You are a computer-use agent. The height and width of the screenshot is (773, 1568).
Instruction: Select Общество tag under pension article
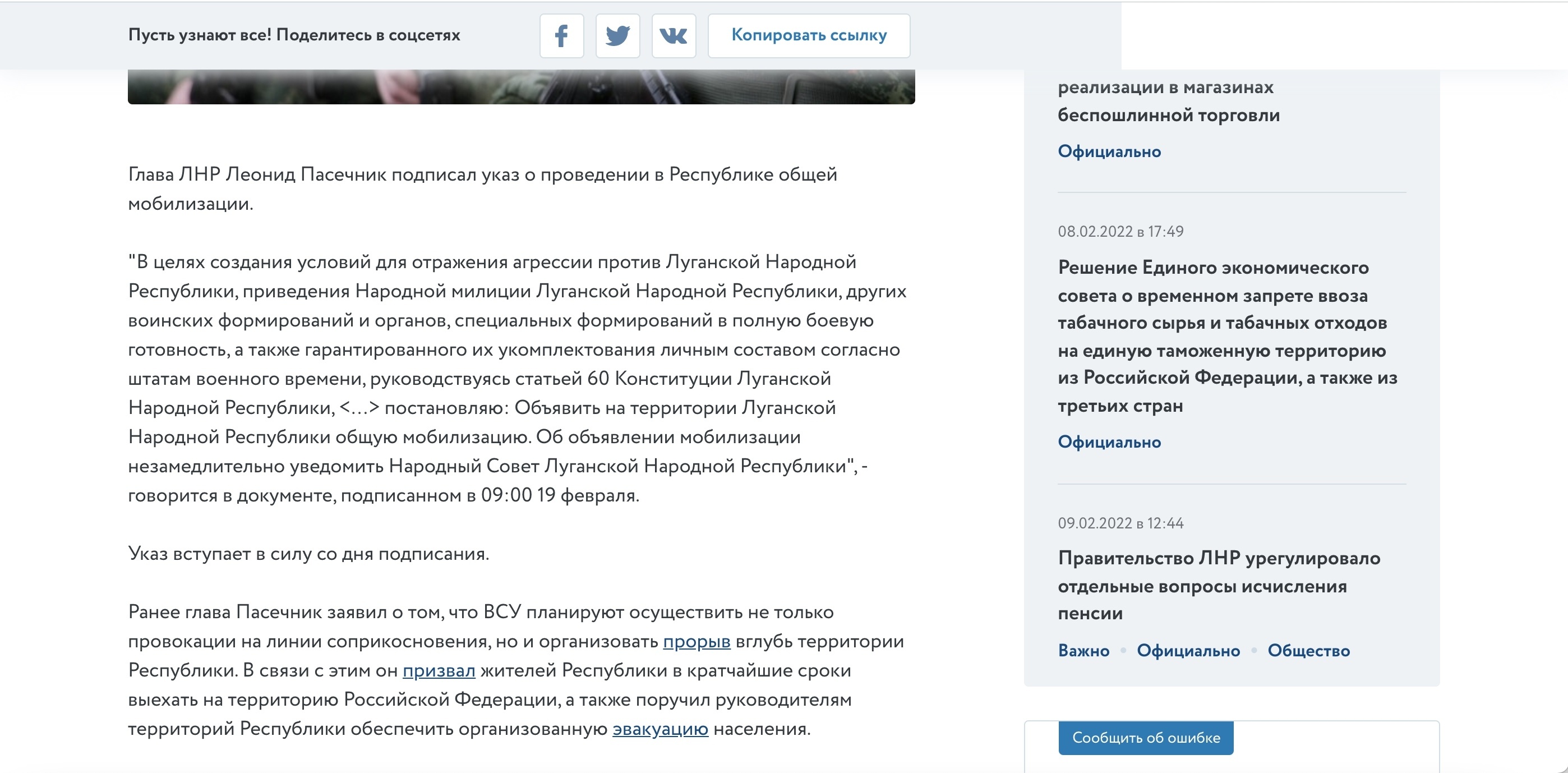coord(1308,651)
